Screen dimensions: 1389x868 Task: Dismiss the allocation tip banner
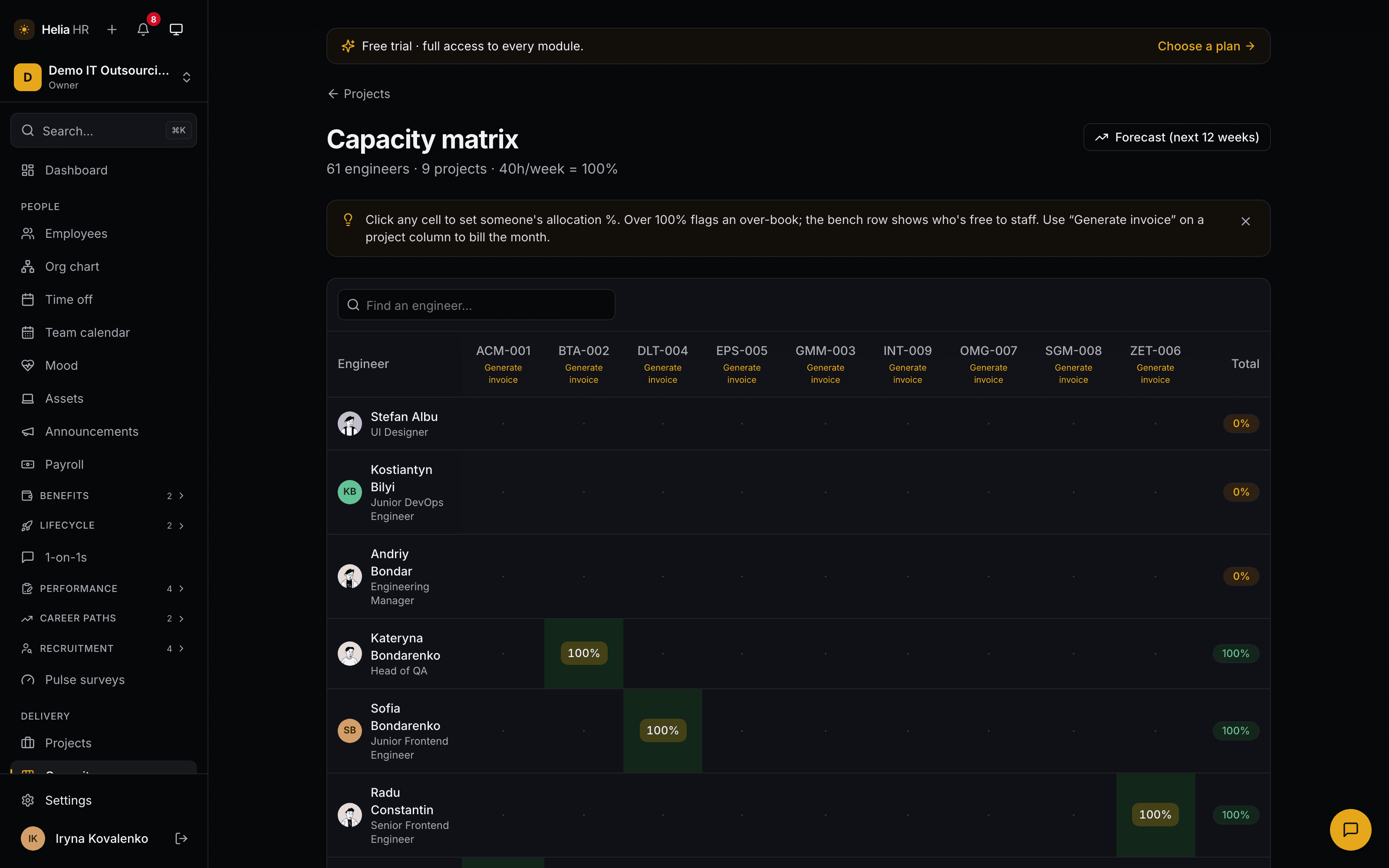1245,221
